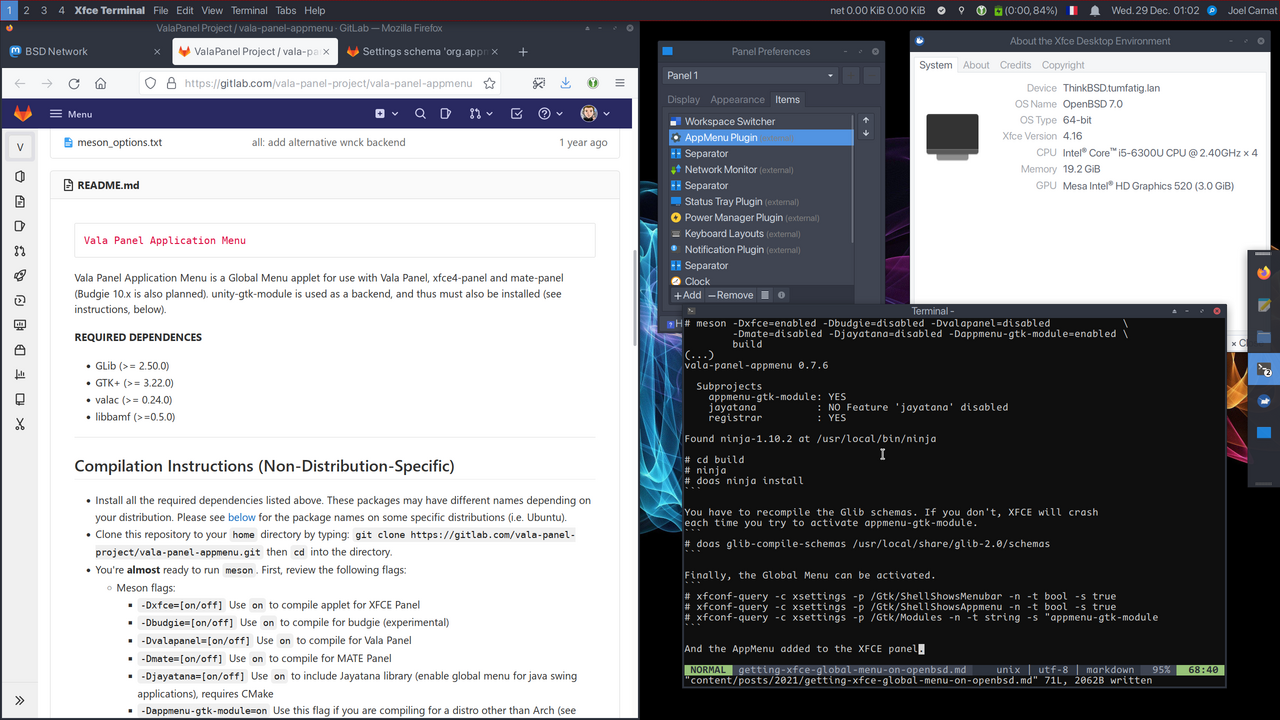Select Power Manager Plugin item
Screen dimensions: 1280x720
tap(761, 217)
